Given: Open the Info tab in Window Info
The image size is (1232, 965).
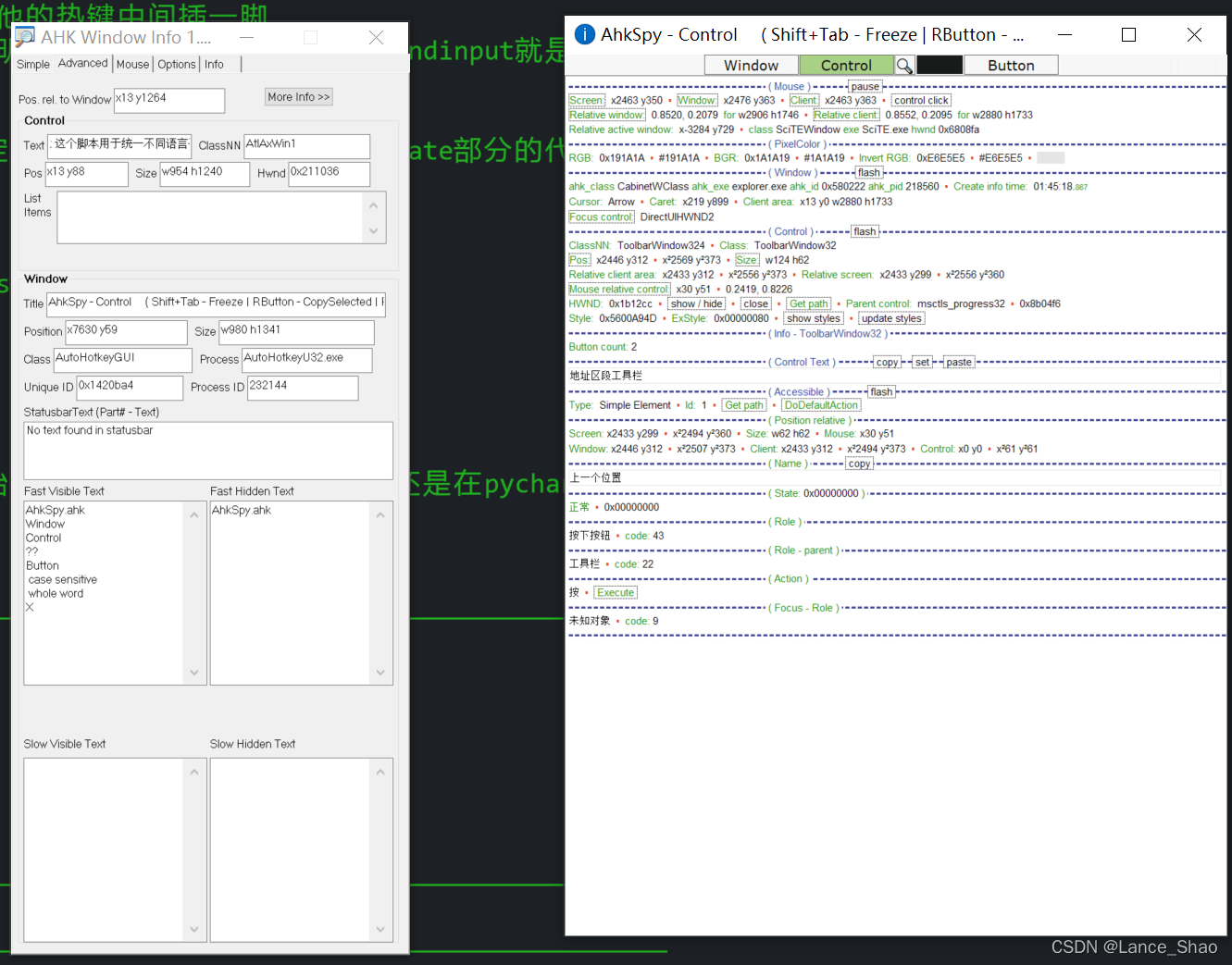Looking at the screenshot, I should (214, 64).
